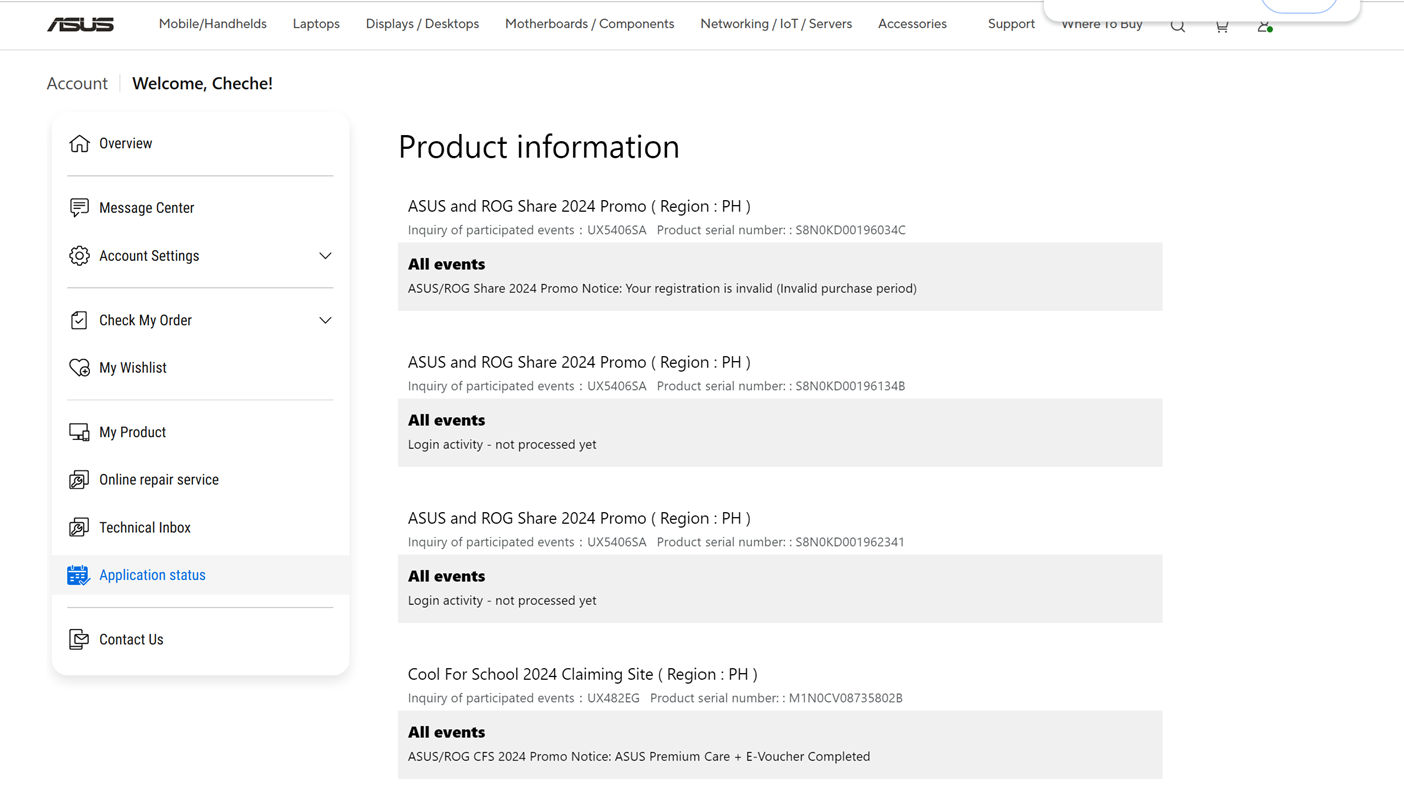Click the invalid purchase period notice text
This screenshot has width=1404, height=790.
coord(662,288)
